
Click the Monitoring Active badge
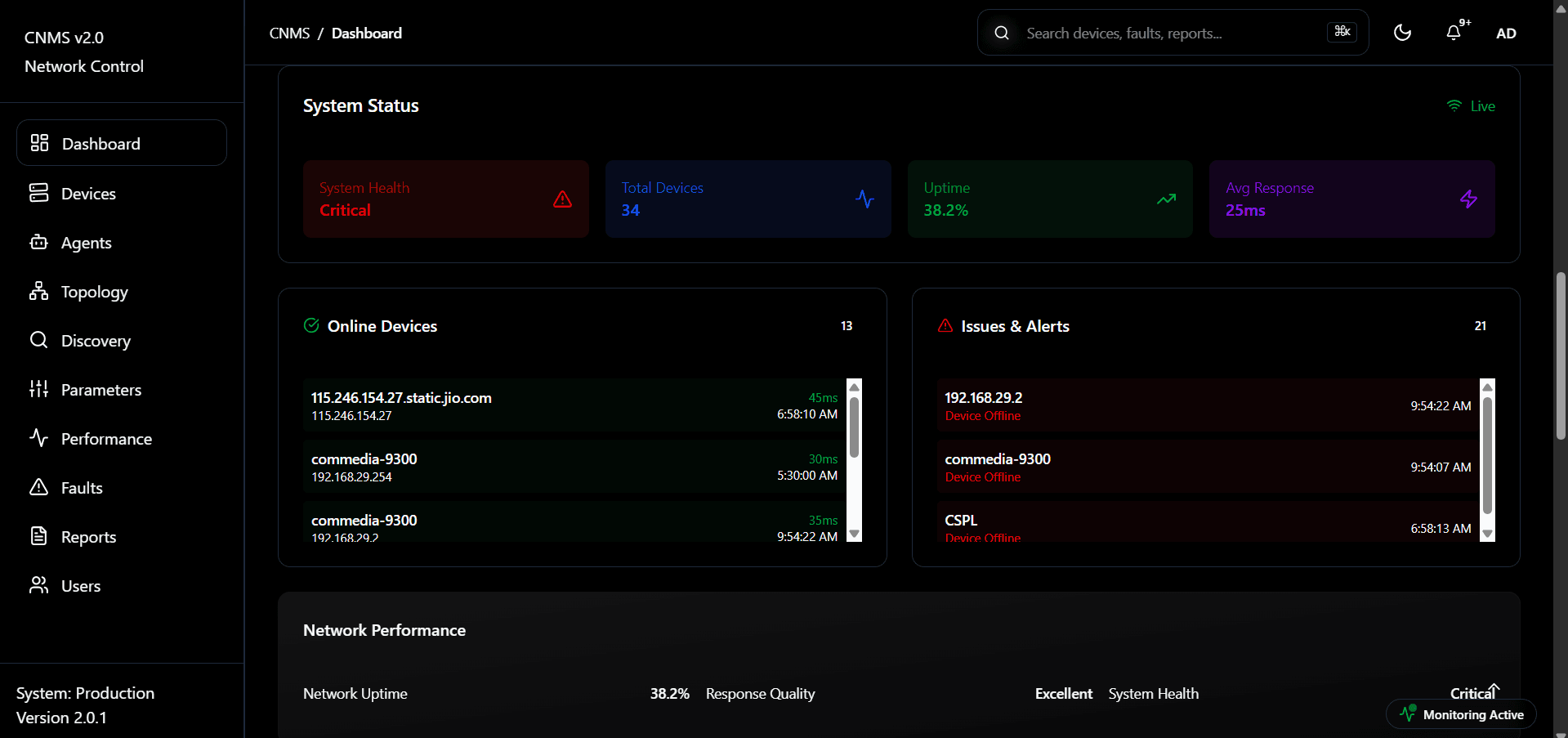pos(1461,714)
